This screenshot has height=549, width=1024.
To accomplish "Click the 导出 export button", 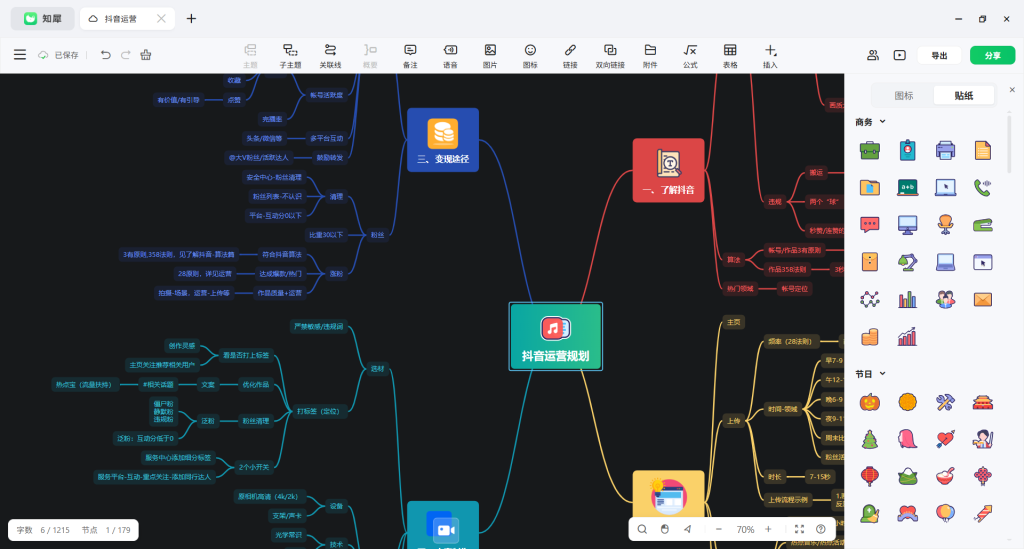I will (939, 55).
